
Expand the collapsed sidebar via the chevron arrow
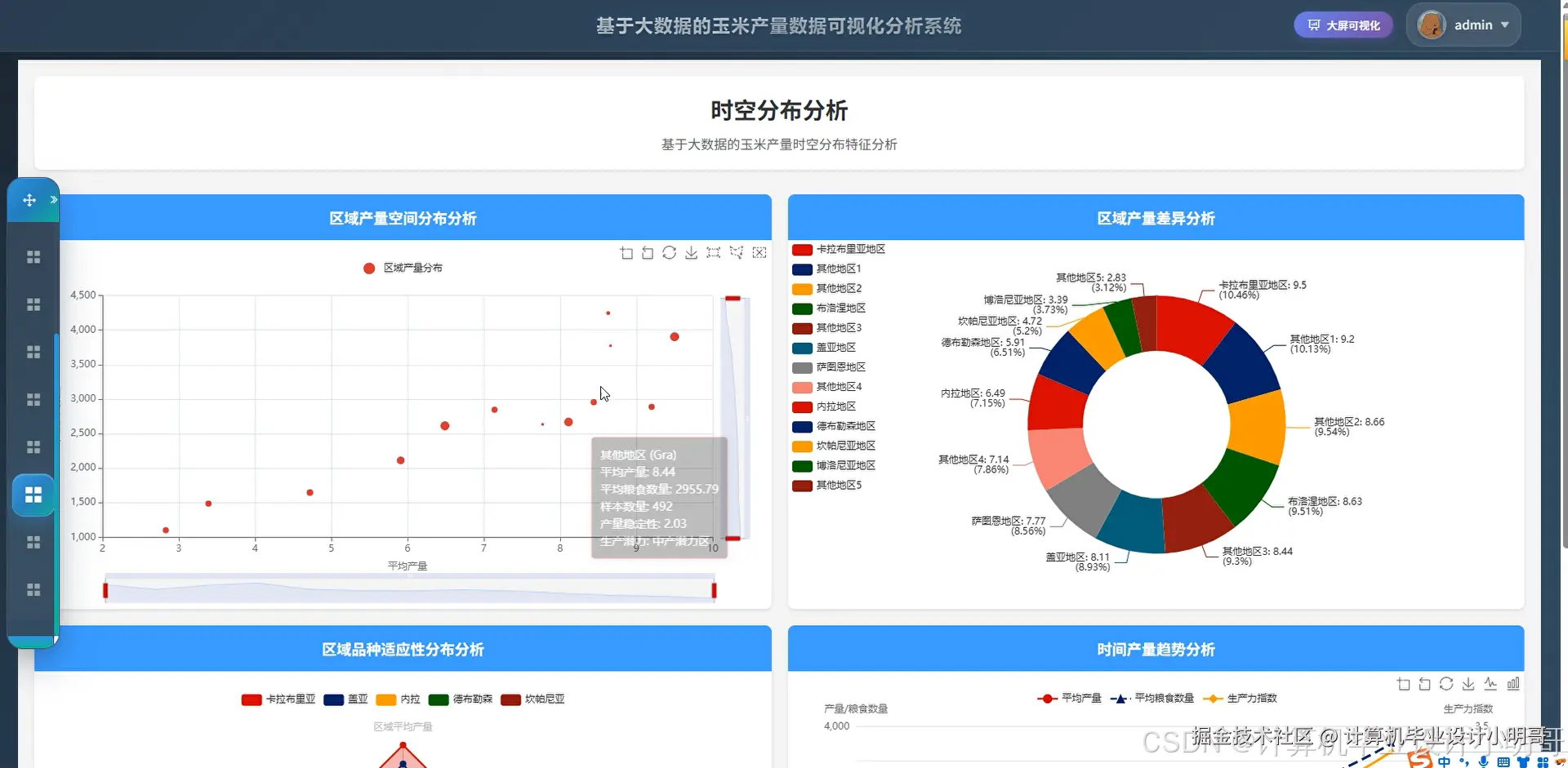[x=54, y=198]
